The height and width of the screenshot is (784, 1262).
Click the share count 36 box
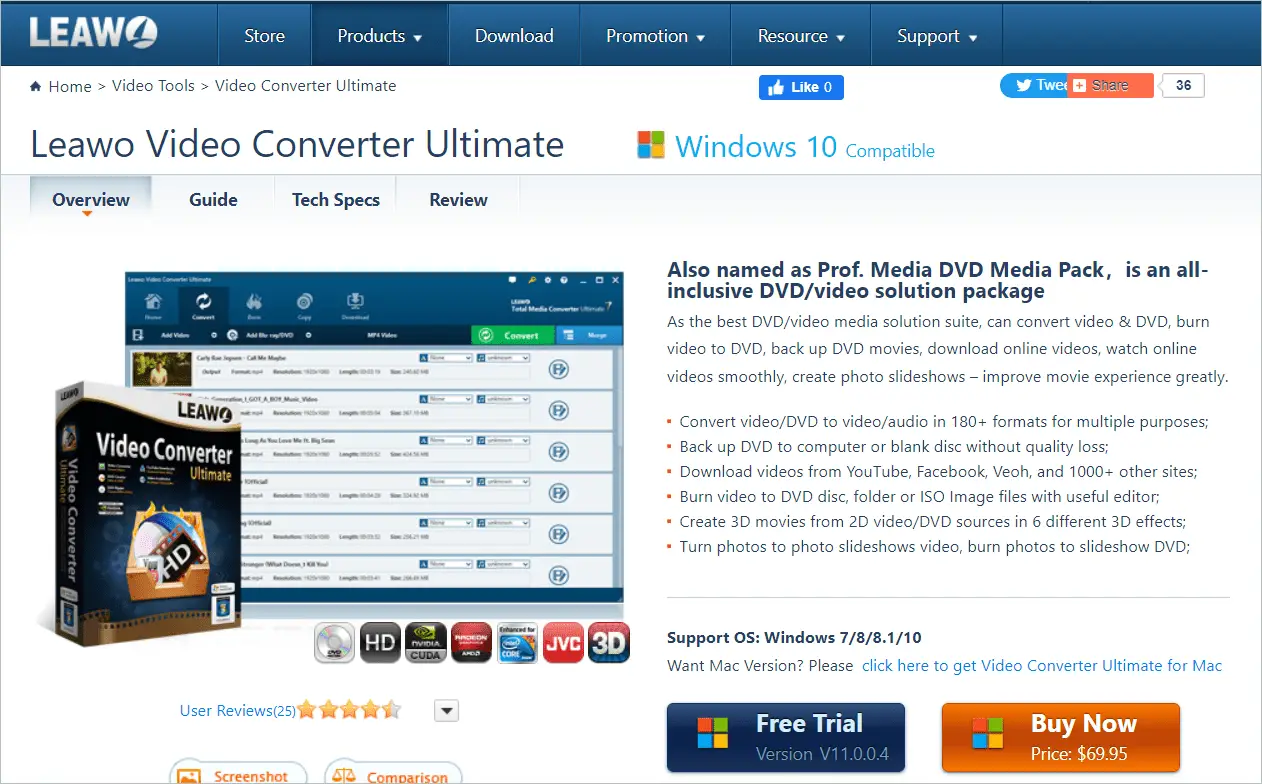[1183, 85]
